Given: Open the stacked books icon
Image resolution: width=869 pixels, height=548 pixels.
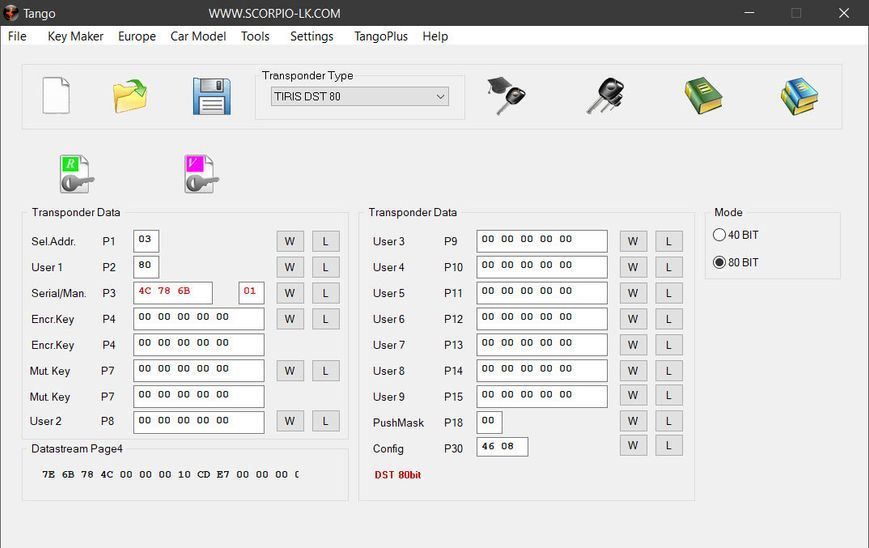Looking at the screenshot, I should pos(799,96).
